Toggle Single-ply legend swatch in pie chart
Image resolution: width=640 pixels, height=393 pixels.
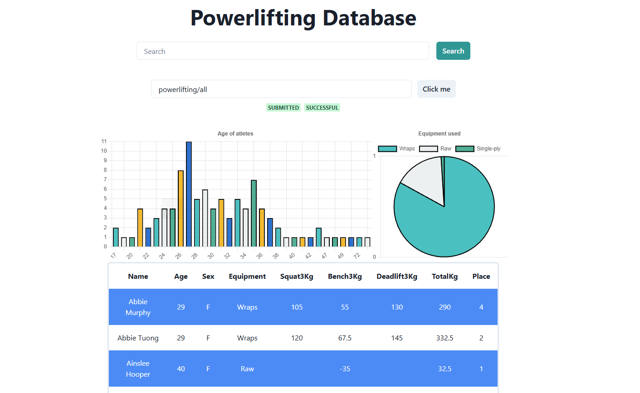coord(465,149)
